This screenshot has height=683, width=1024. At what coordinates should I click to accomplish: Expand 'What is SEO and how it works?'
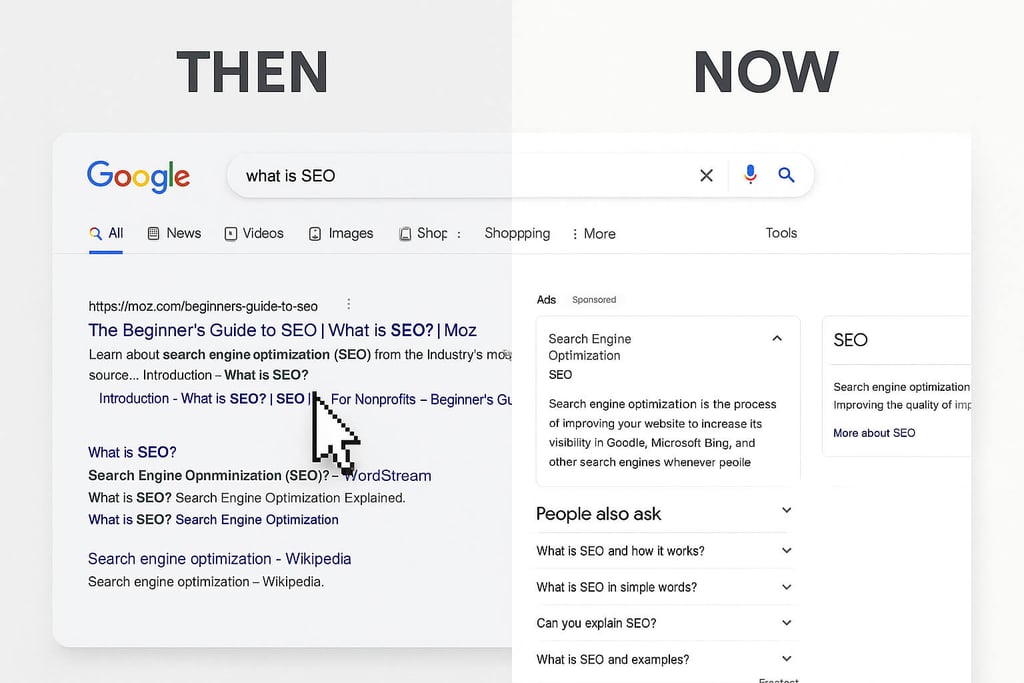[x=786, y=551]
